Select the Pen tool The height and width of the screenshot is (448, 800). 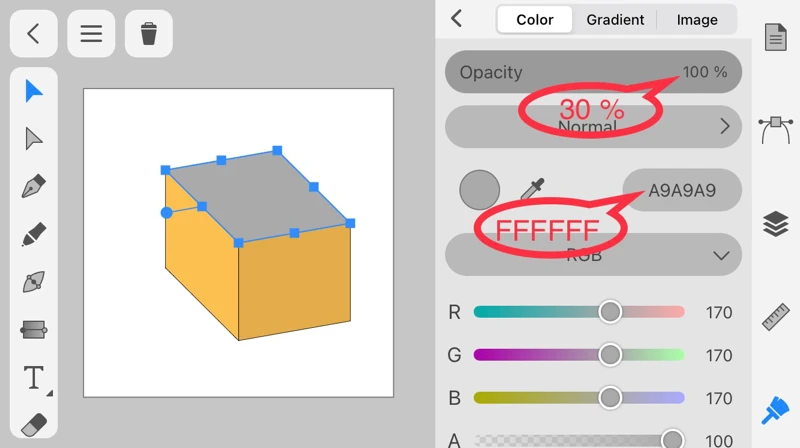click(x=34, y=187)
